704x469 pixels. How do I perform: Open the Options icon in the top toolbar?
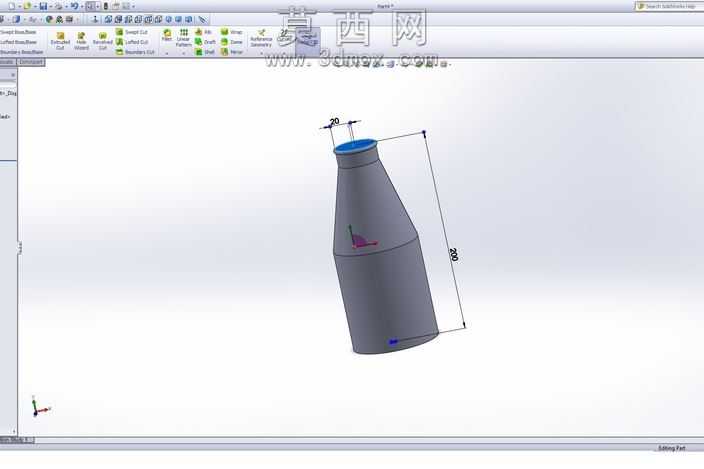(x=126, y=6)
